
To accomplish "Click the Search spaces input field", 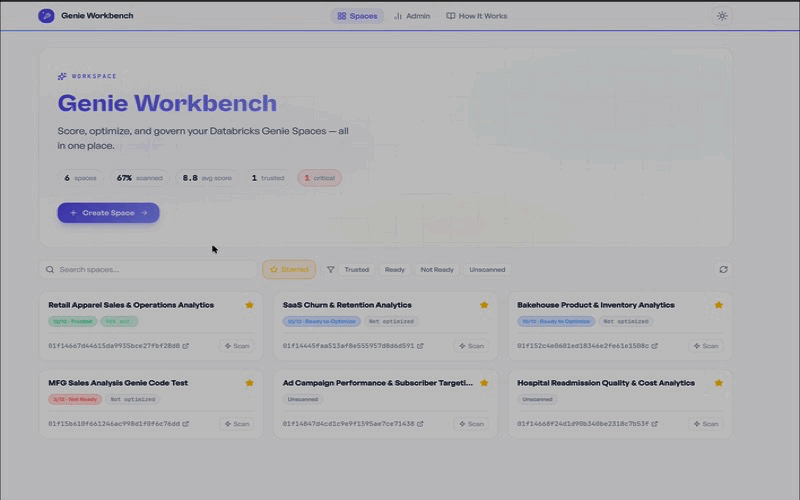I will tap(148, 269).
